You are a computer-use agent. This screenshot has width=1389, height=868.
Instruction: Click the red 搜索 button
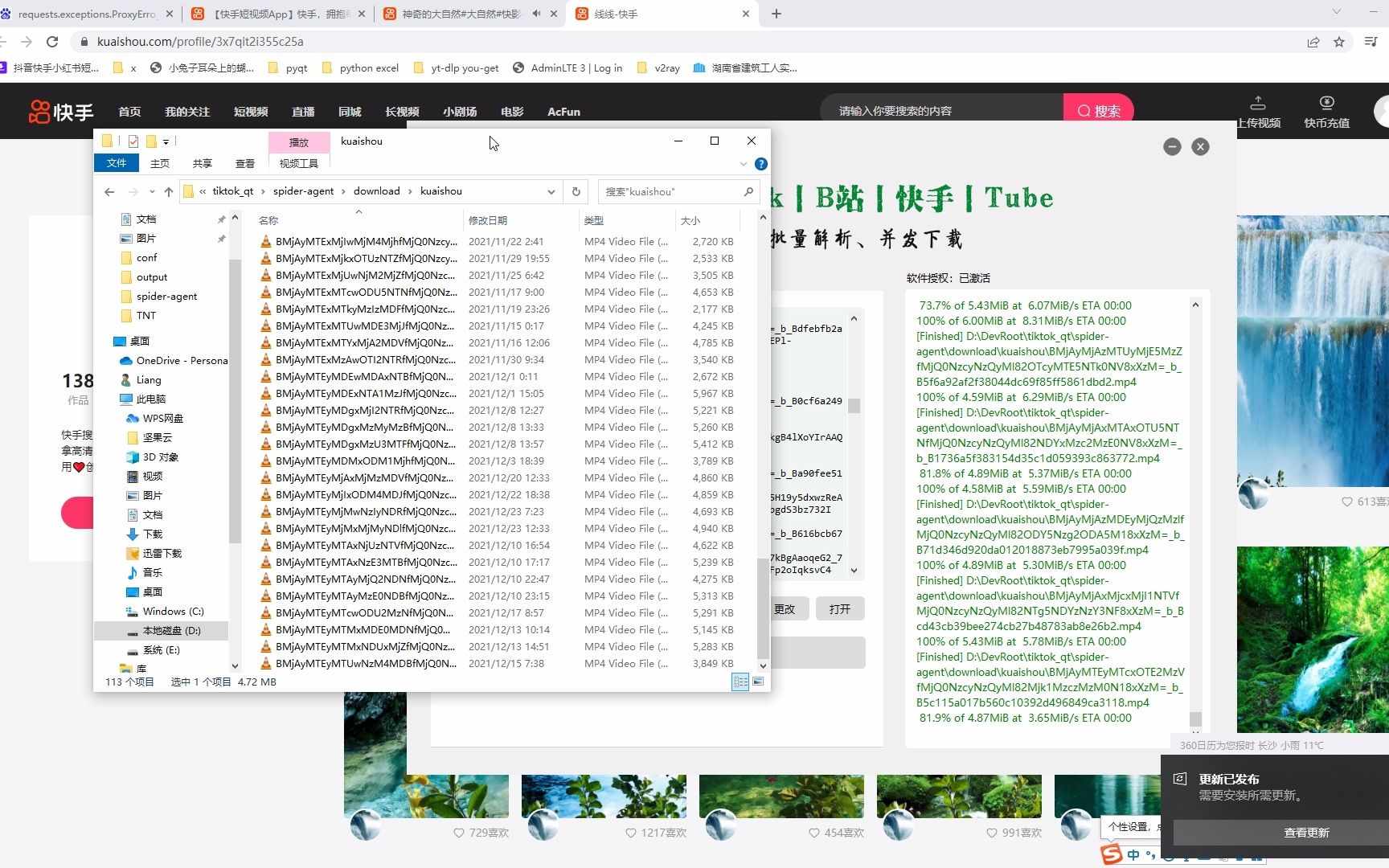click(1099, 111)
